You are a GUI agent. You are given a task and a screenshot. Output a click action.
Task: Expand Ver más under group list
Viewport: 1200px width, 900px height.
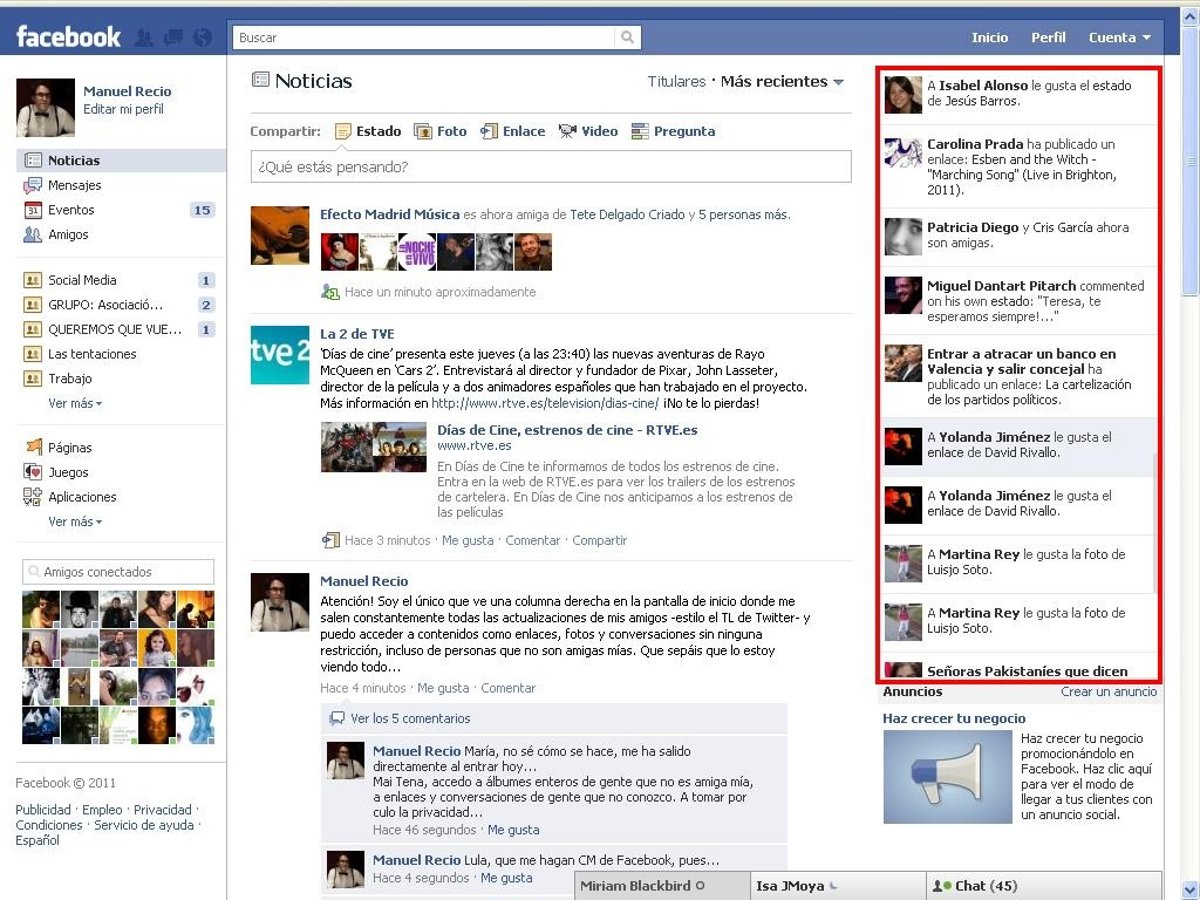[x=75, y=403]
